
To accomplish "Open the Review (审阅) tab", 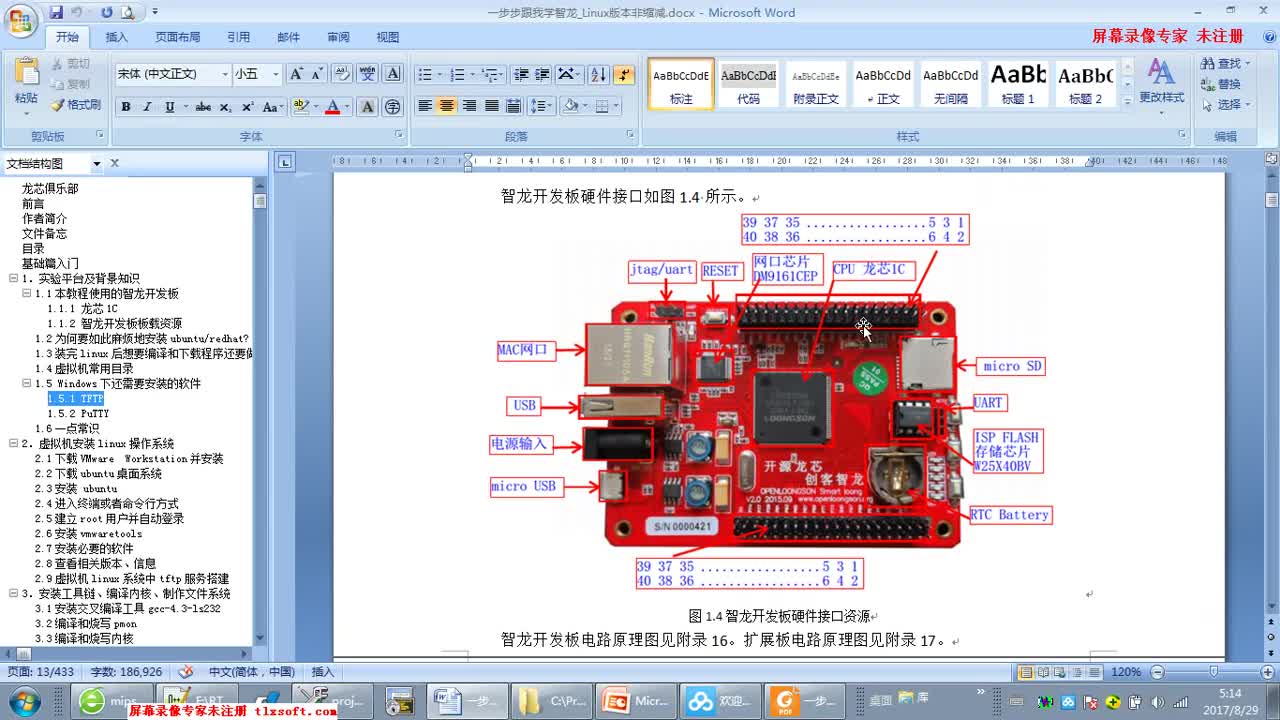I will [x=338, y=37].
